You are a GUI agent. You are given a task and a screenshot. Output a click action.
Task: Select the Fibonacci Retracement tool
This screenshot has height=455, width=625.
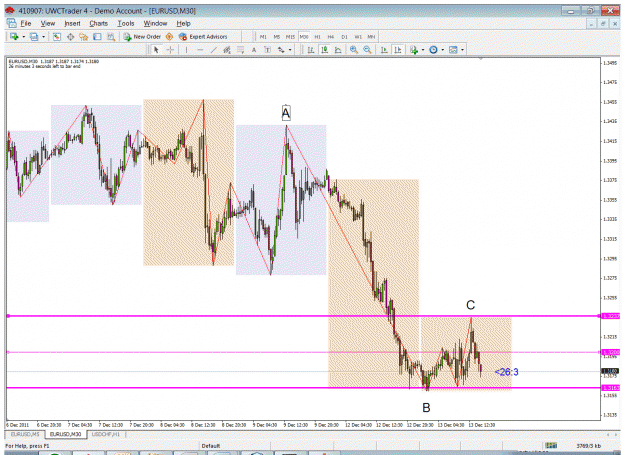pyautogui.click(x=241, y=50)
